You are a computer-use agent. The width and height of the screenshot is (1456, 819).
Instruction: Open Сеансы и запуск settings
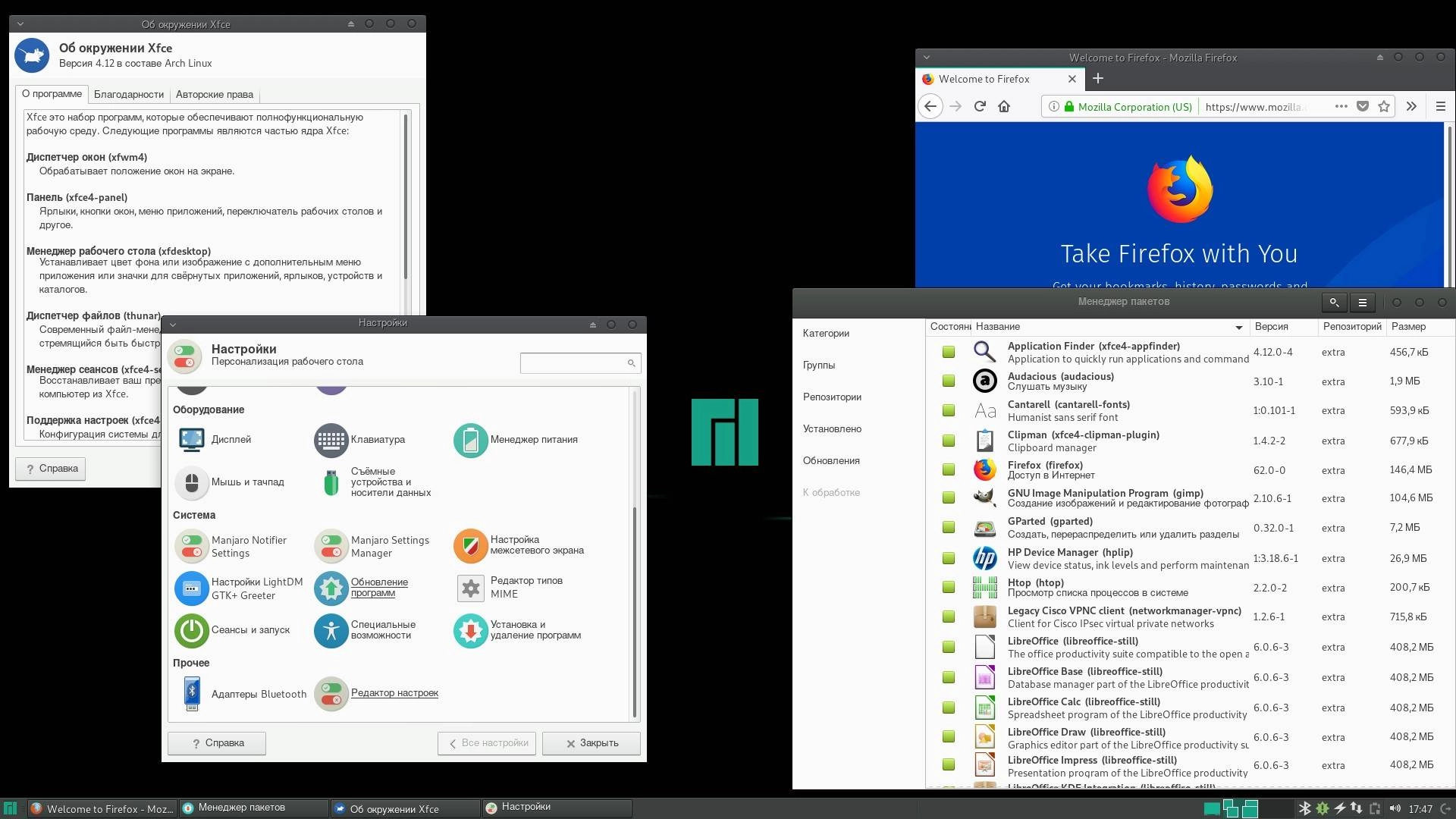[234, 630]
